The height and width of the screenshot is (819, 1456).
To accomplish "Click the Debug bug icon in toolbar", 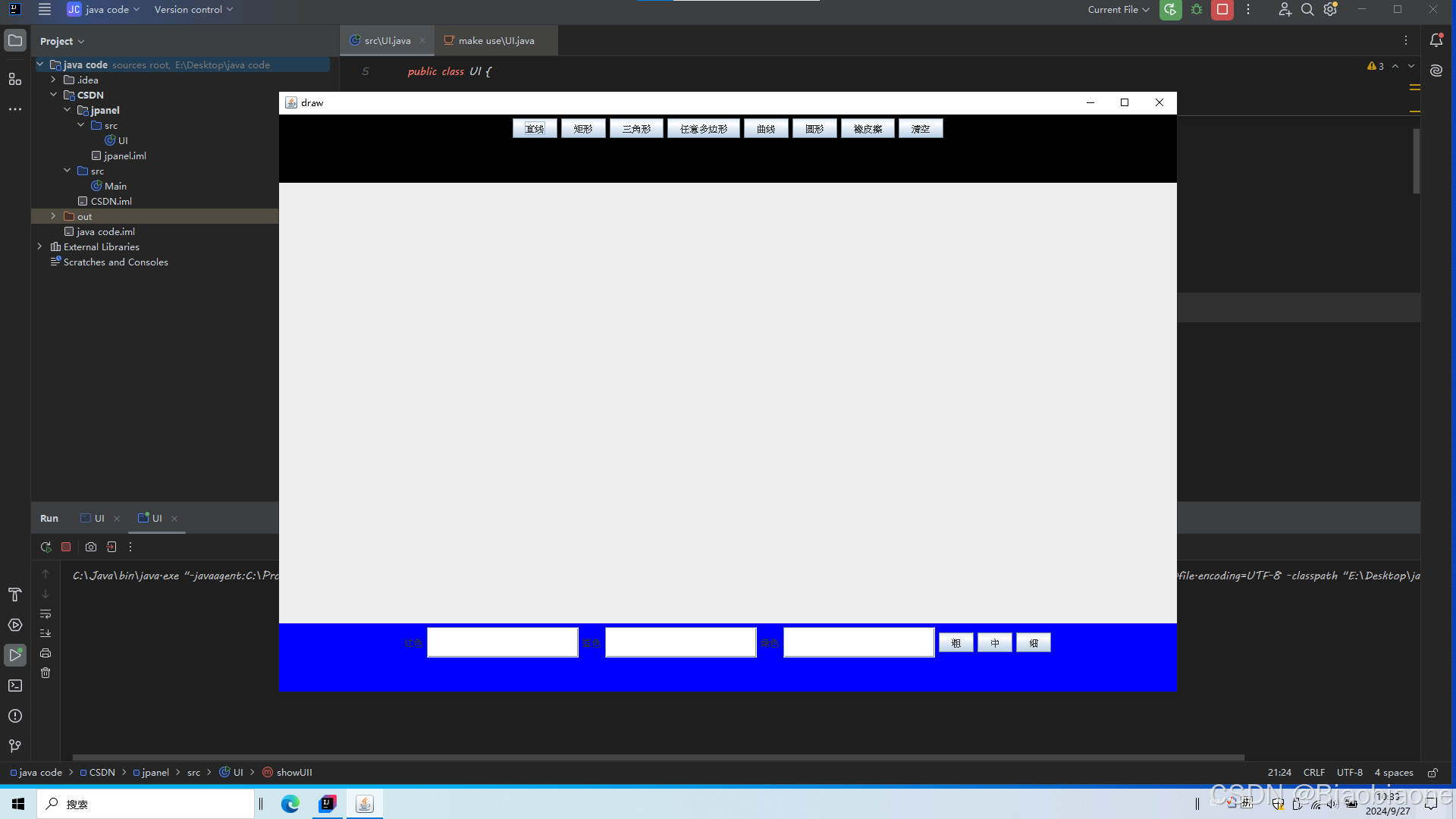I will pyautogui.click(x=1197, y=10).
